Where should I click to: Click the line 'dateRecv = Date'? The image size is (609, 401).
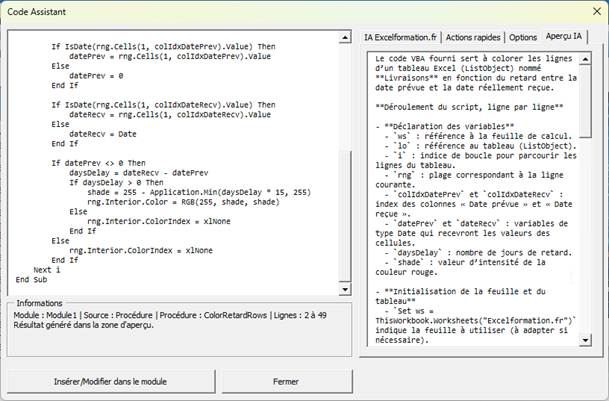[103, 134]
